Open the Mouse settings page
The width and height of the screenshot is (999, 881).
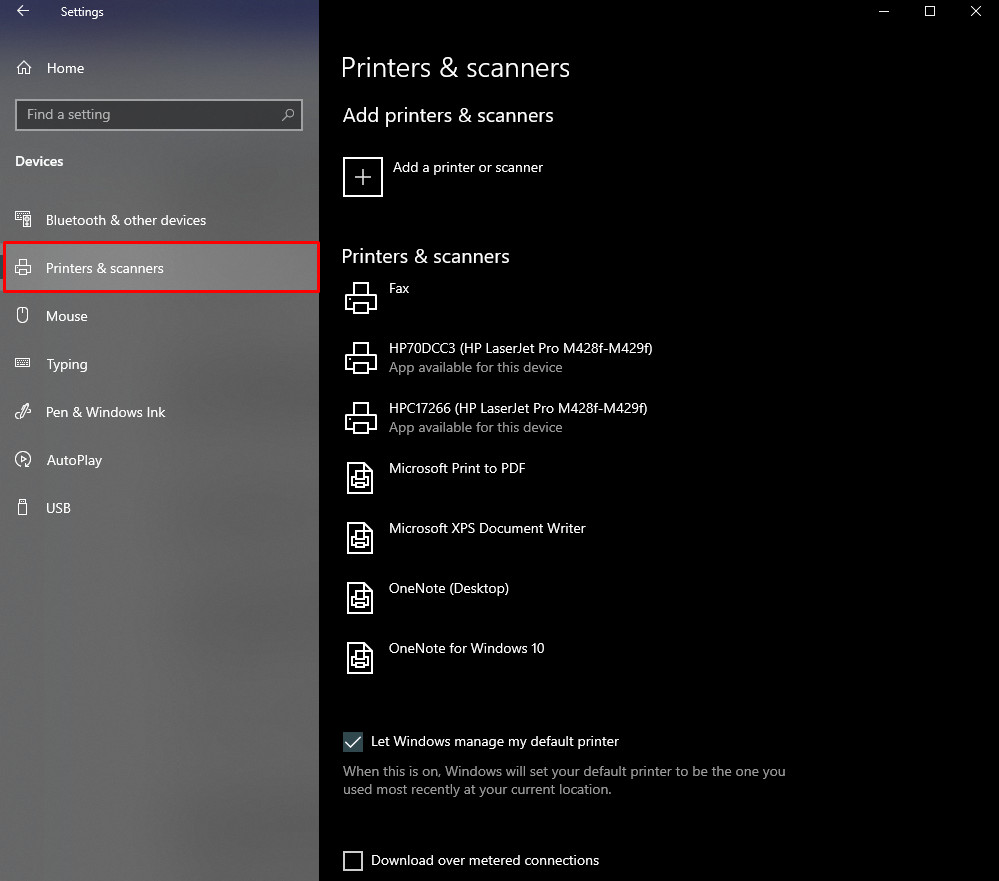point(159,316)
